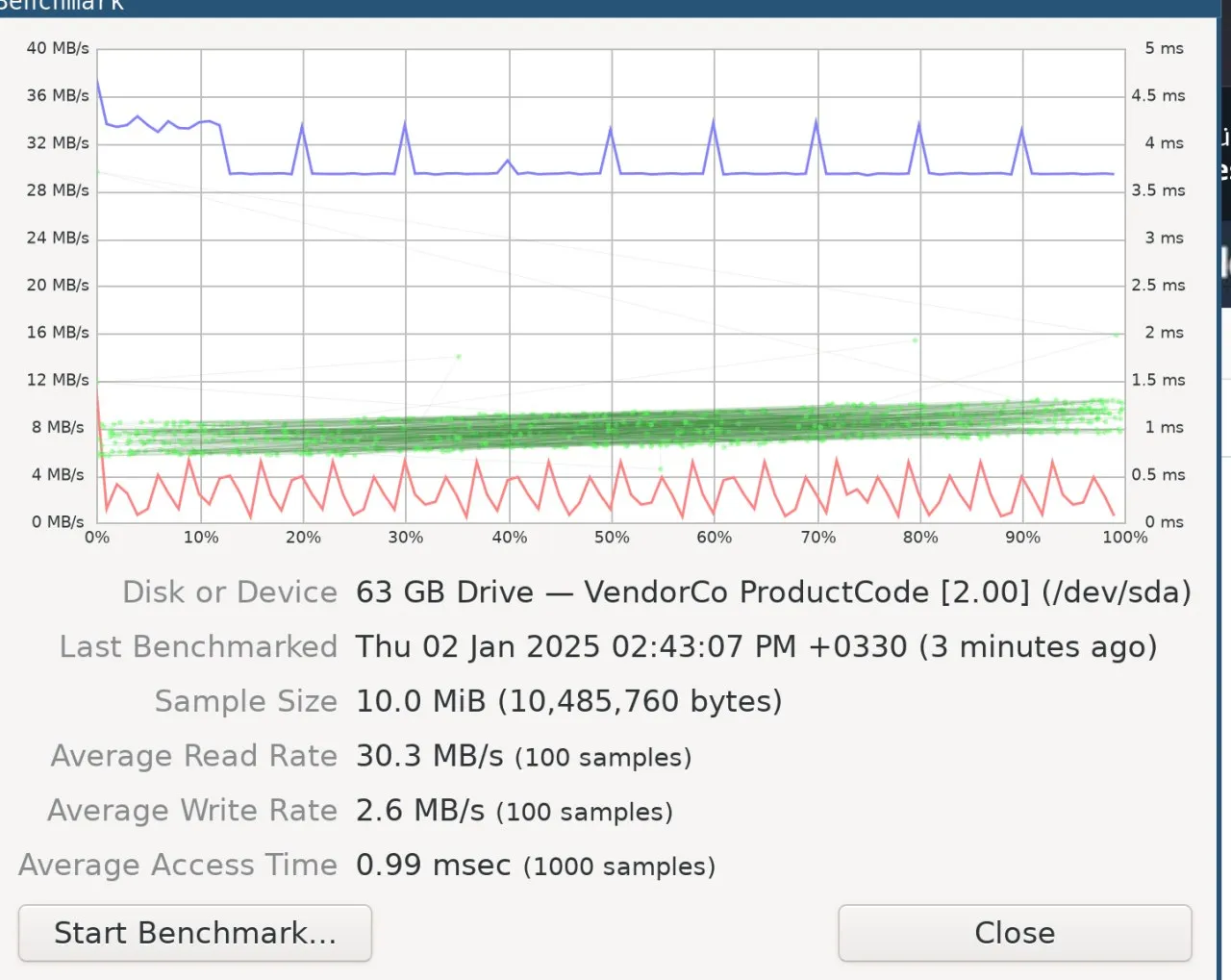Click the 40 MB/s axis label
This screenshot has height=980, width=1231.
(x=58, y=48)
